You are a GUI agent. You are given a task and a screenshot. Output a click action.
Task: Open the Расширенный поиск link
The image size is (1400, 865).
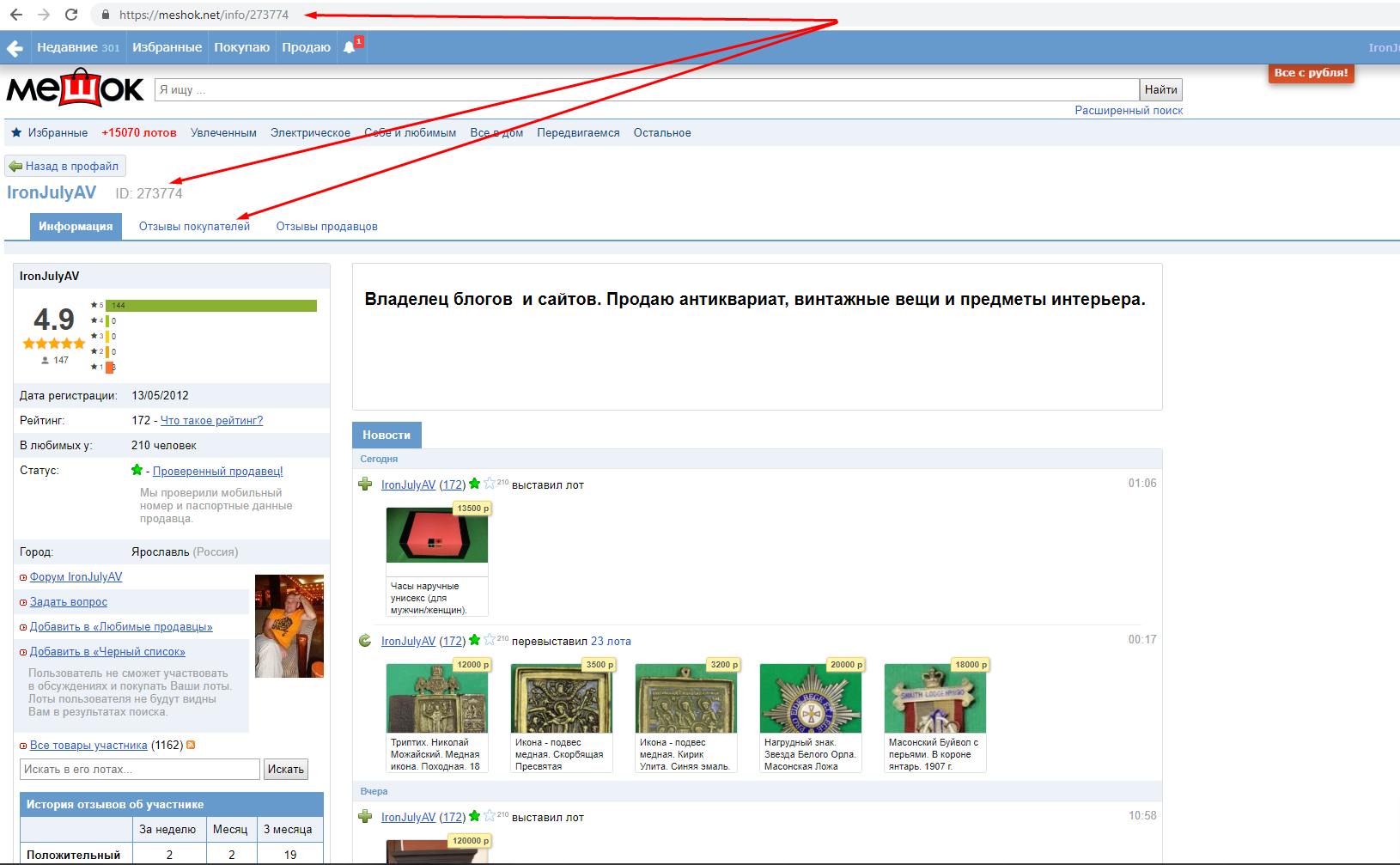coord(1129,111)
